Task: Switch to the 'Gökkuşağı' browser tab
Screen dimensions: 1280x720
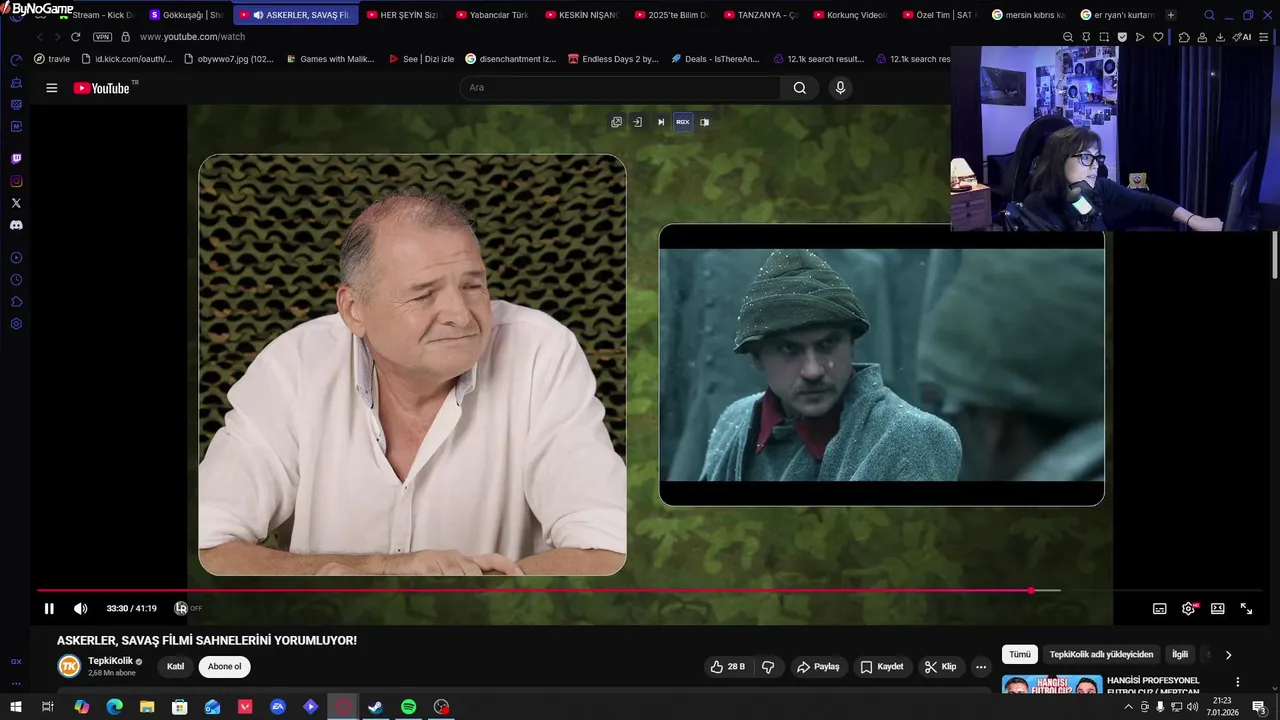Action: [x=186, y=15]
